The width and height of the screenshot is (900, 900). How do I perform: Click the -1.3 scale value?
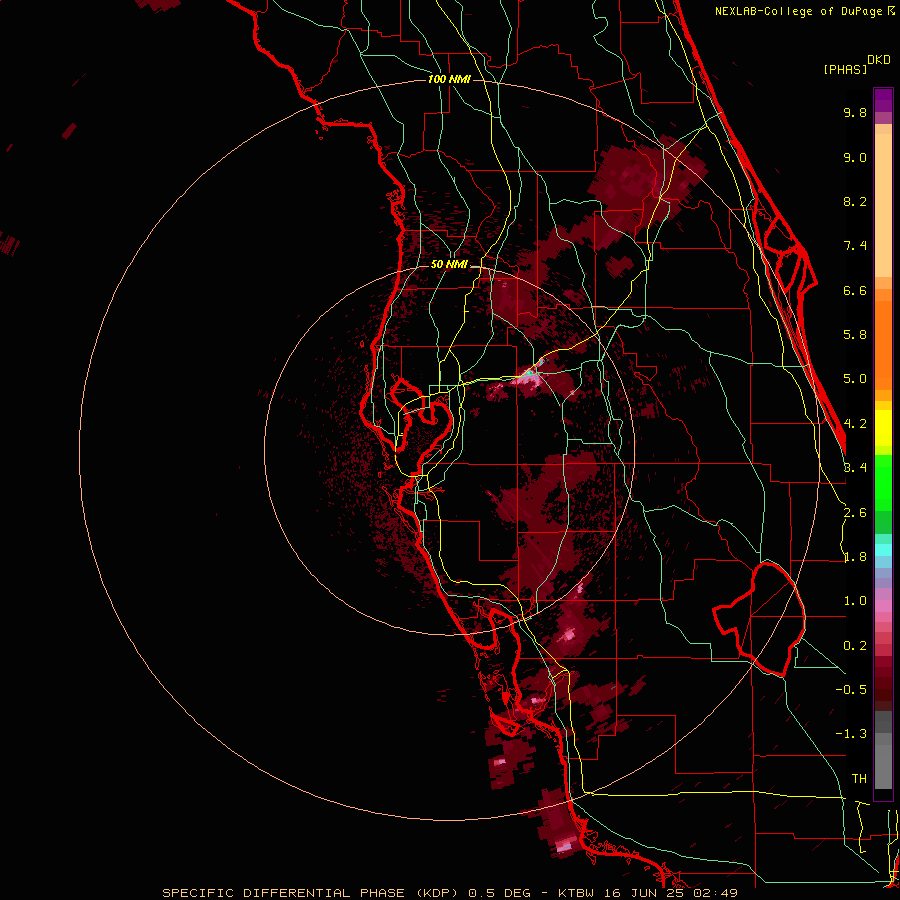851,734
